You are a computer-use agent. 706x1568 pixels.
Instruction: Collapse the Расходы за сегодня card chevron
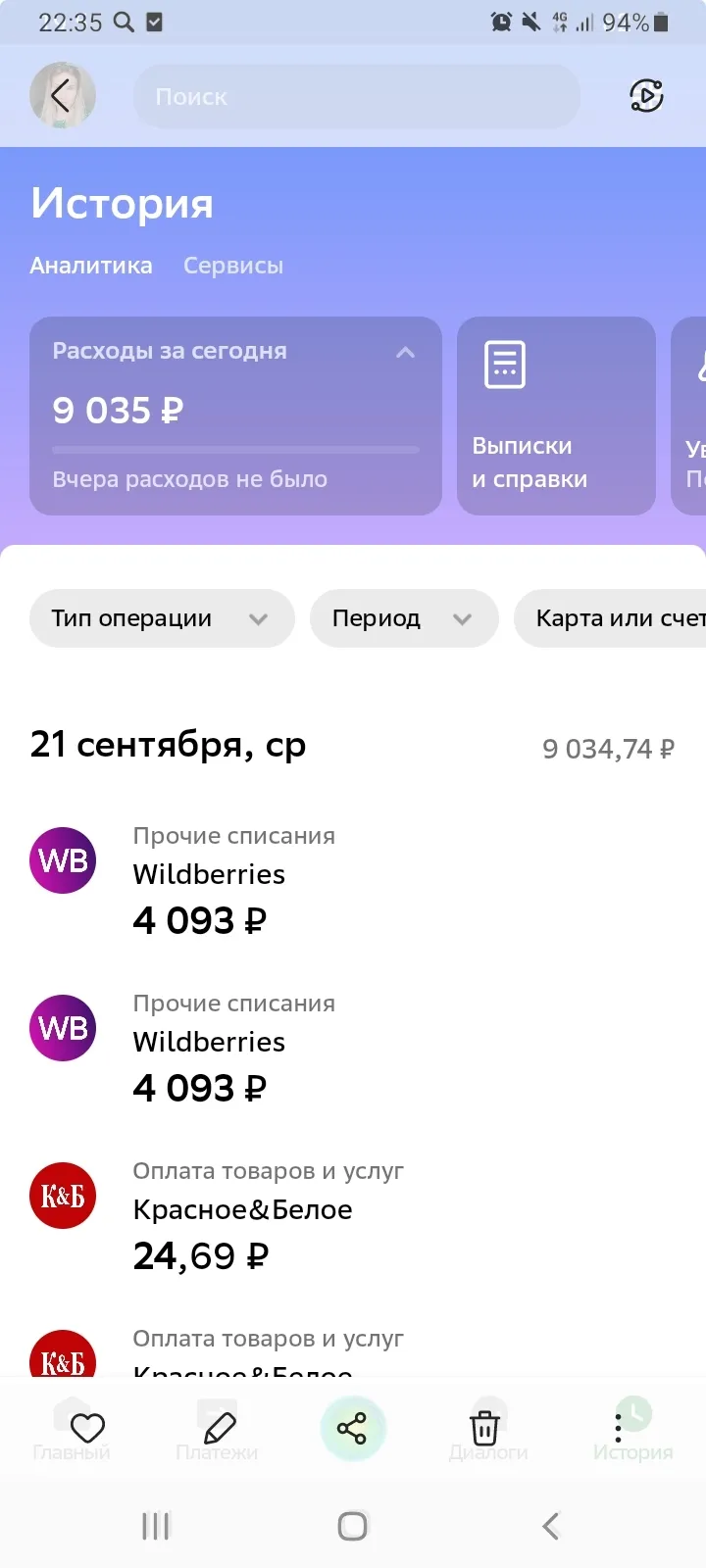tap(405, 352)
